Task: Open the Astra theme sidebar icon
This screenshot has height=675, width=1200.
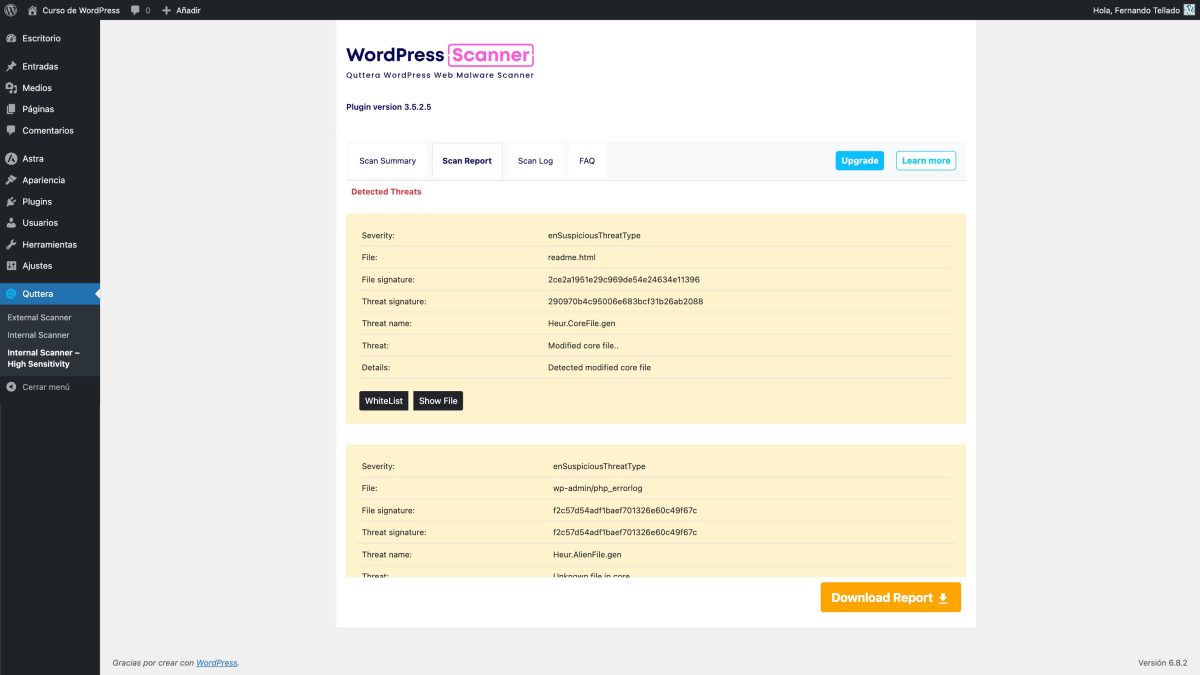Action: pos(12,158)
